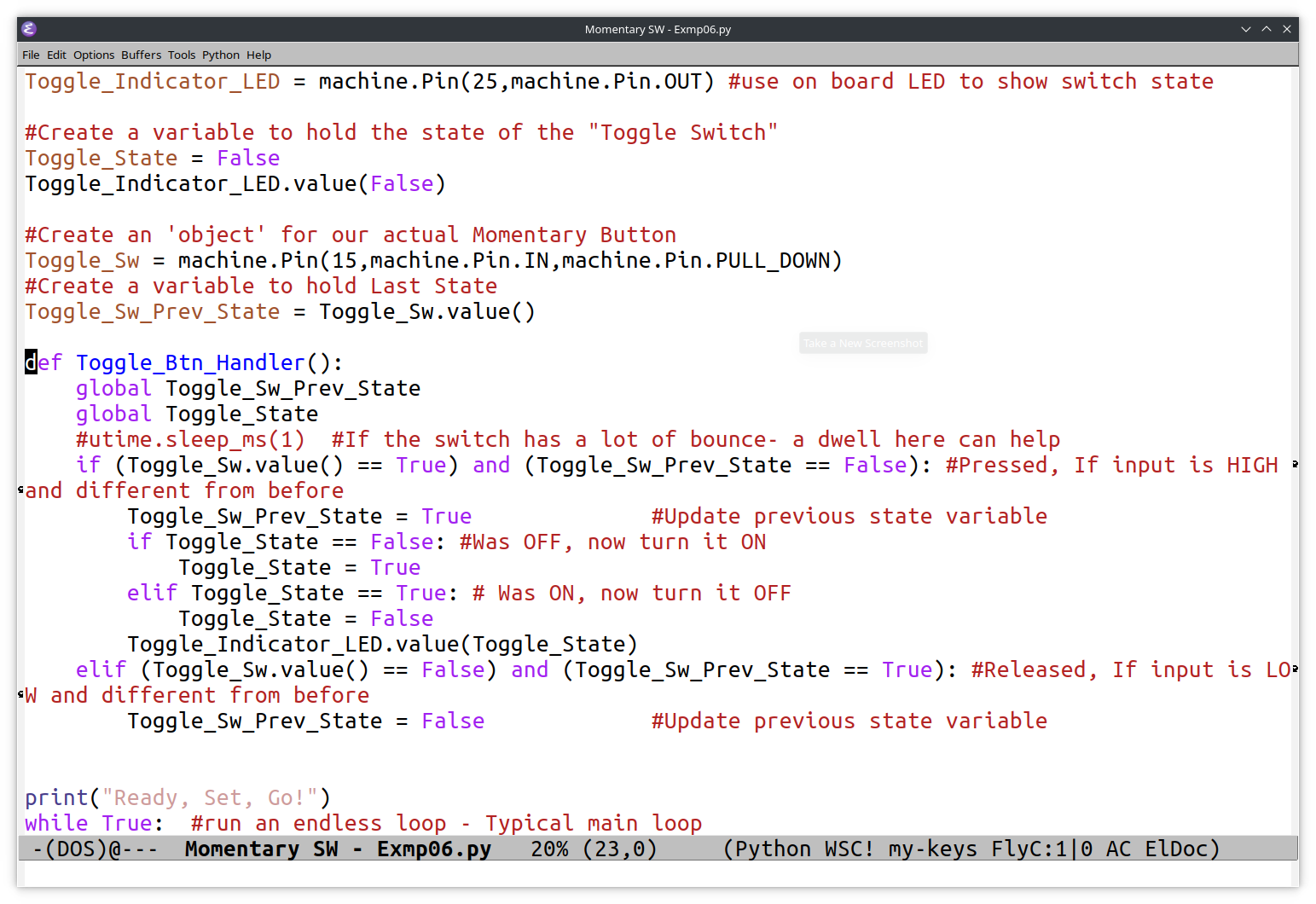Minimize the Emacs window
This screenshot has height=904, width=1316.
coord(1246,29)
